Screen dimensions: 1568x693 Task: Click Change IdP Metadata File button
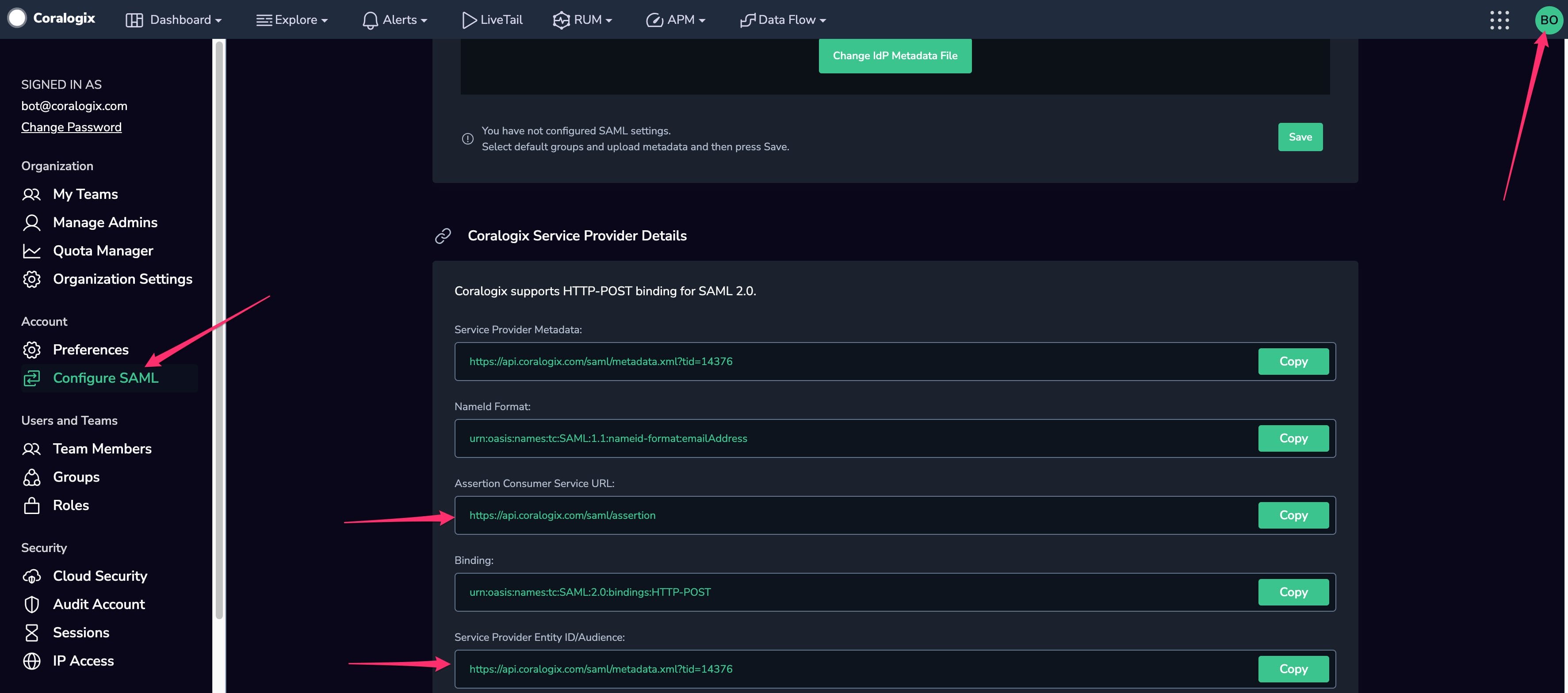(x=895, y=56)
